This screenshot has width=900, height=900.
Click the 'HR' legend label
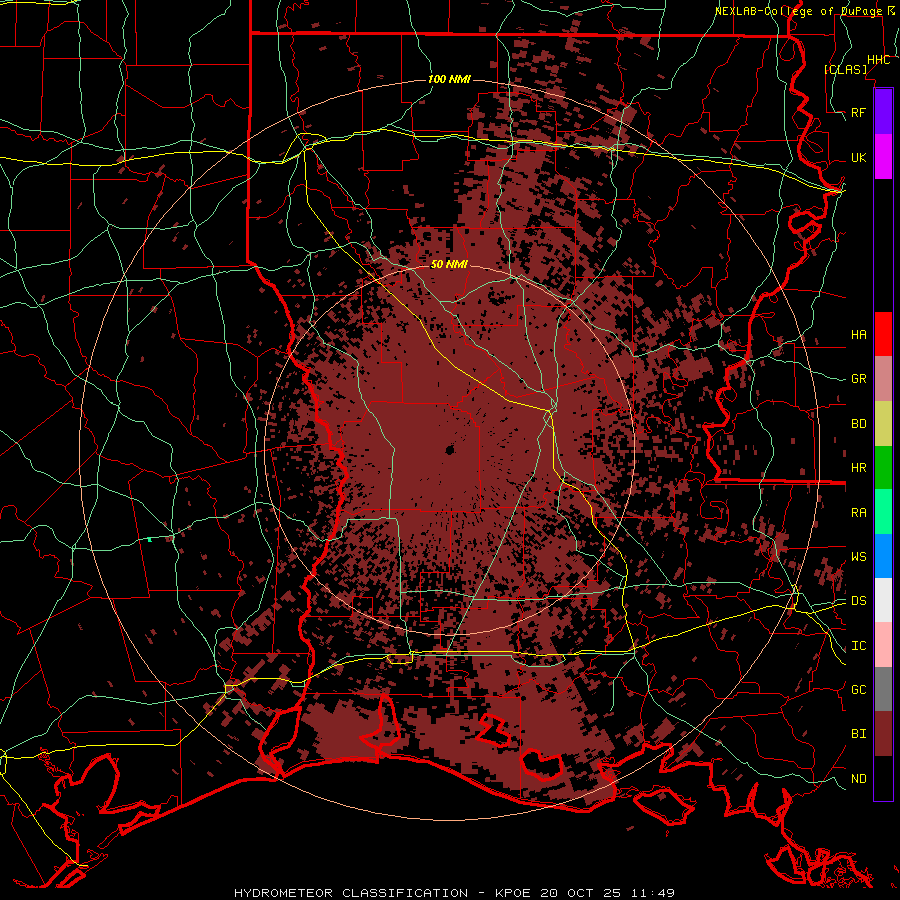pos(858,468)
